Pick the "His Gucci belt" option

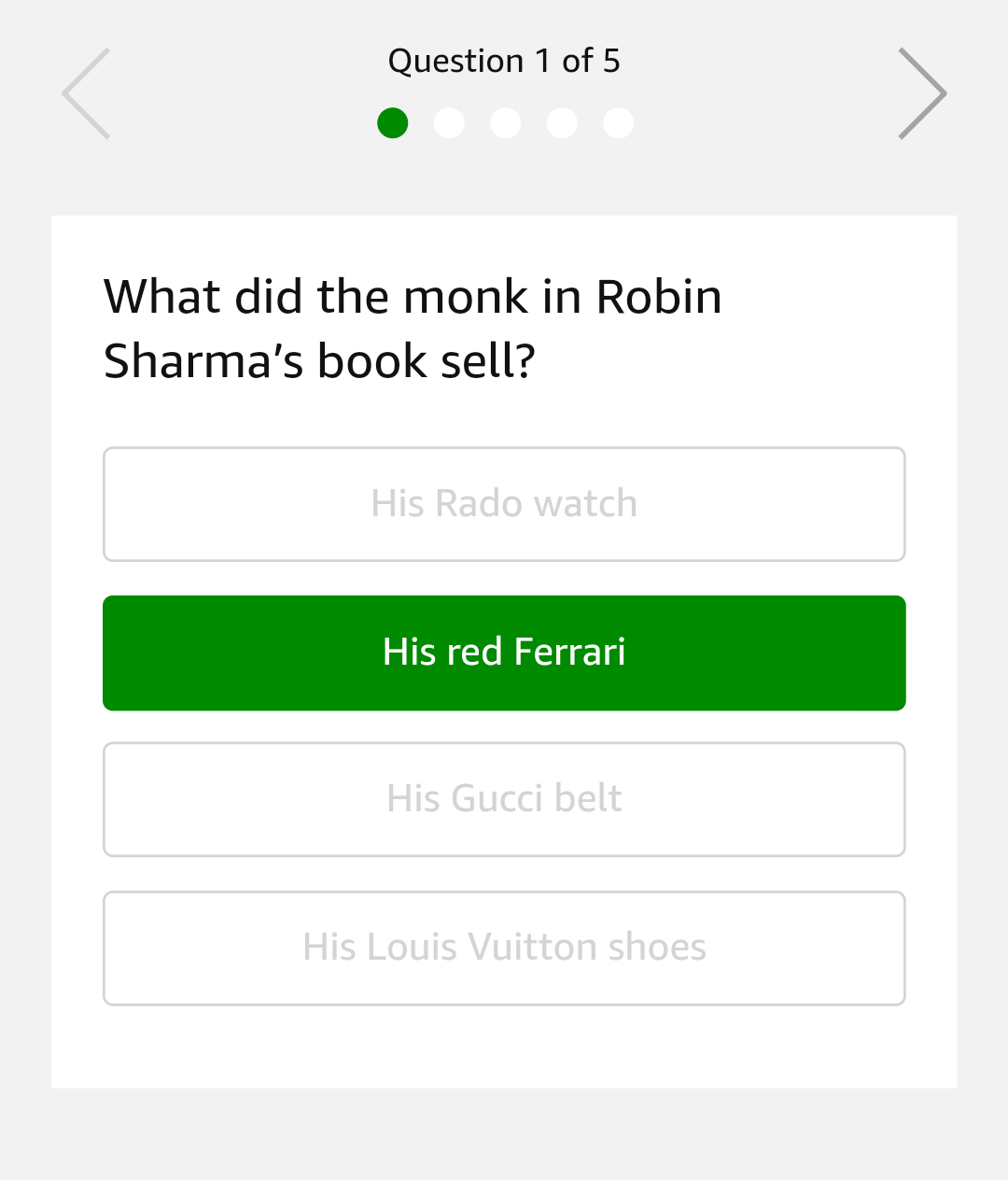[504, 799]
